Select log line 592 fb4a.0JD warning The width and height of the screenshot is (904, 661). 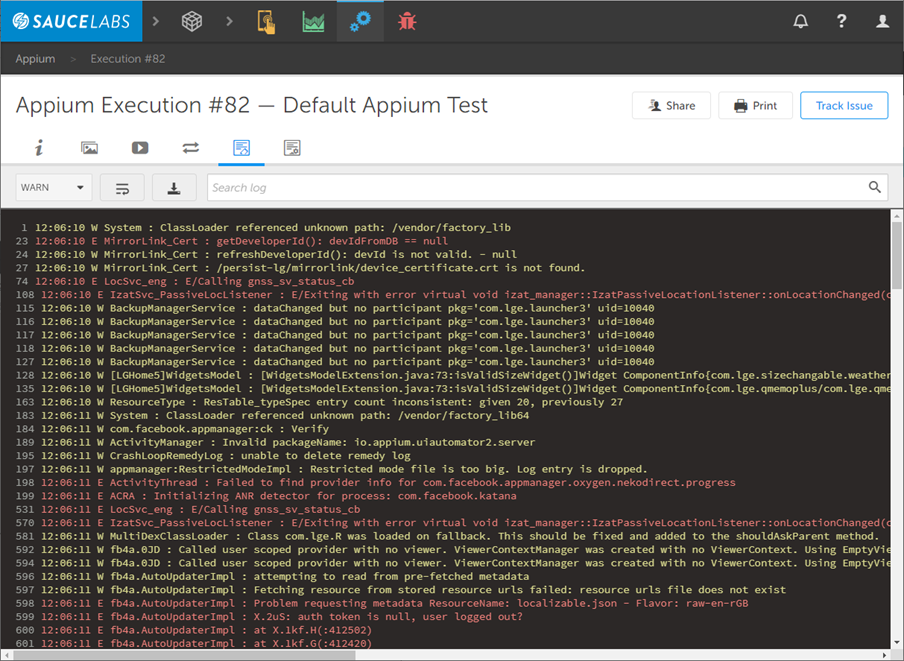pos(453,549)
